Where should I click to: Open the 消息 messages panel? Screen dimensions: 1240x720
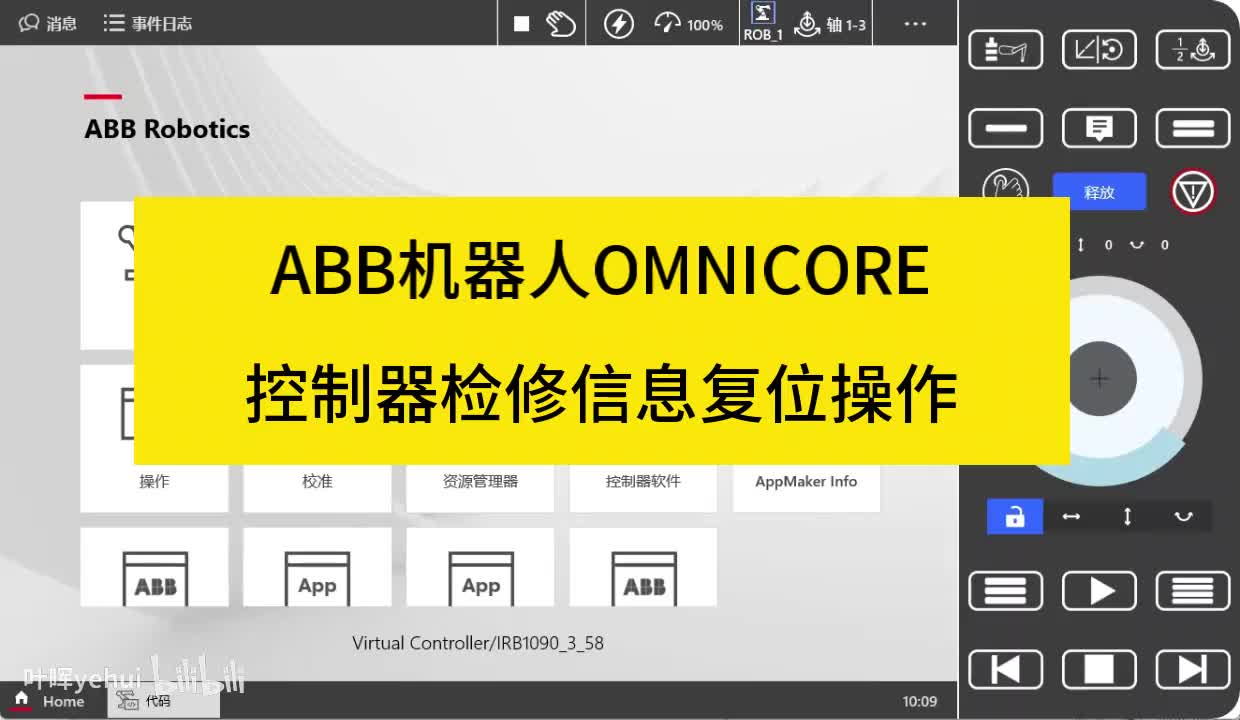pos(48,23)
